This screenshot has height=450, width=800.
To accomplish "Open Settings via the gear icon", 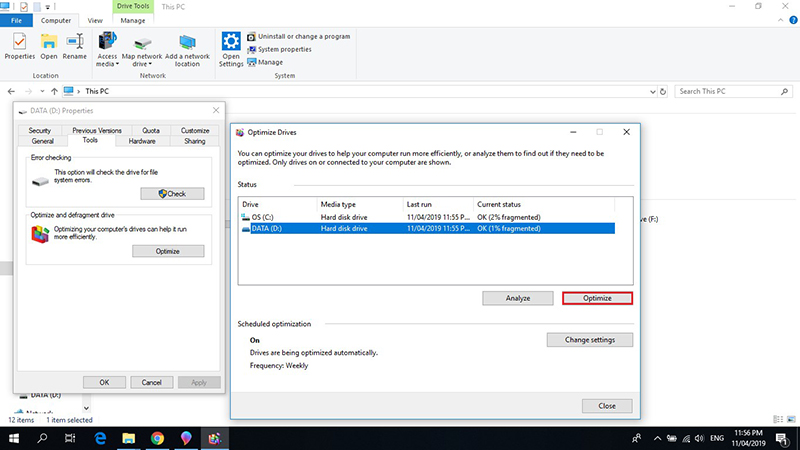I will 231,46.
